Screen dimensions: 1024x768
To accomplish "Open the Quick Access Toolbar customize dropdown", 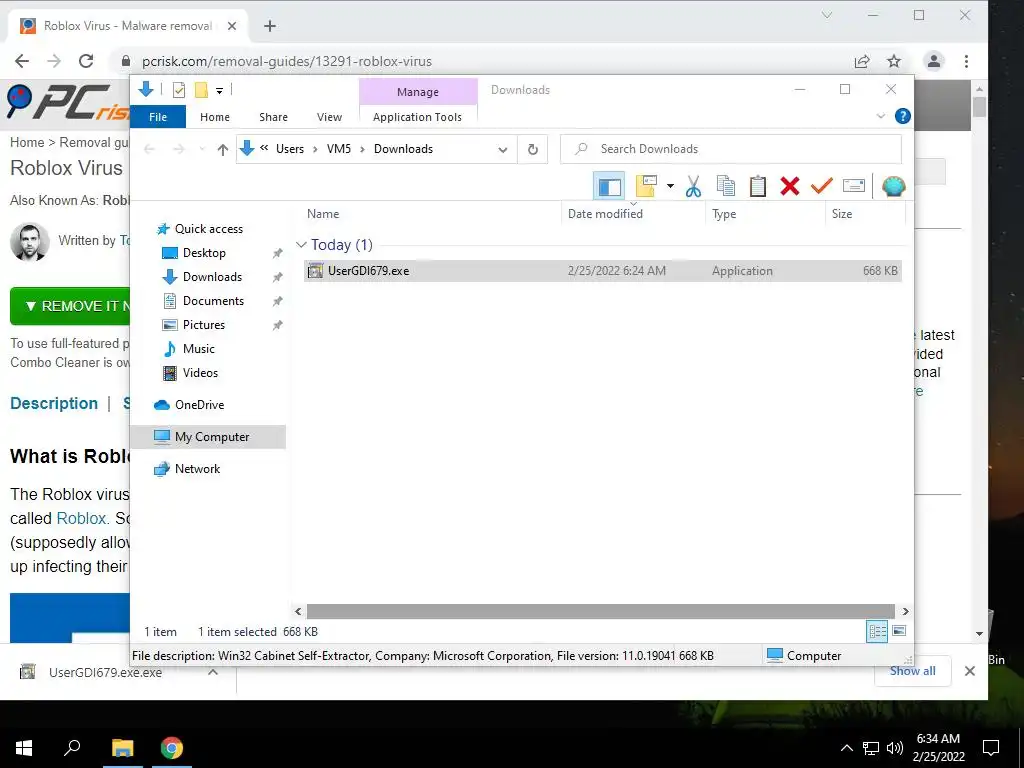I will [x=219, y=91].
